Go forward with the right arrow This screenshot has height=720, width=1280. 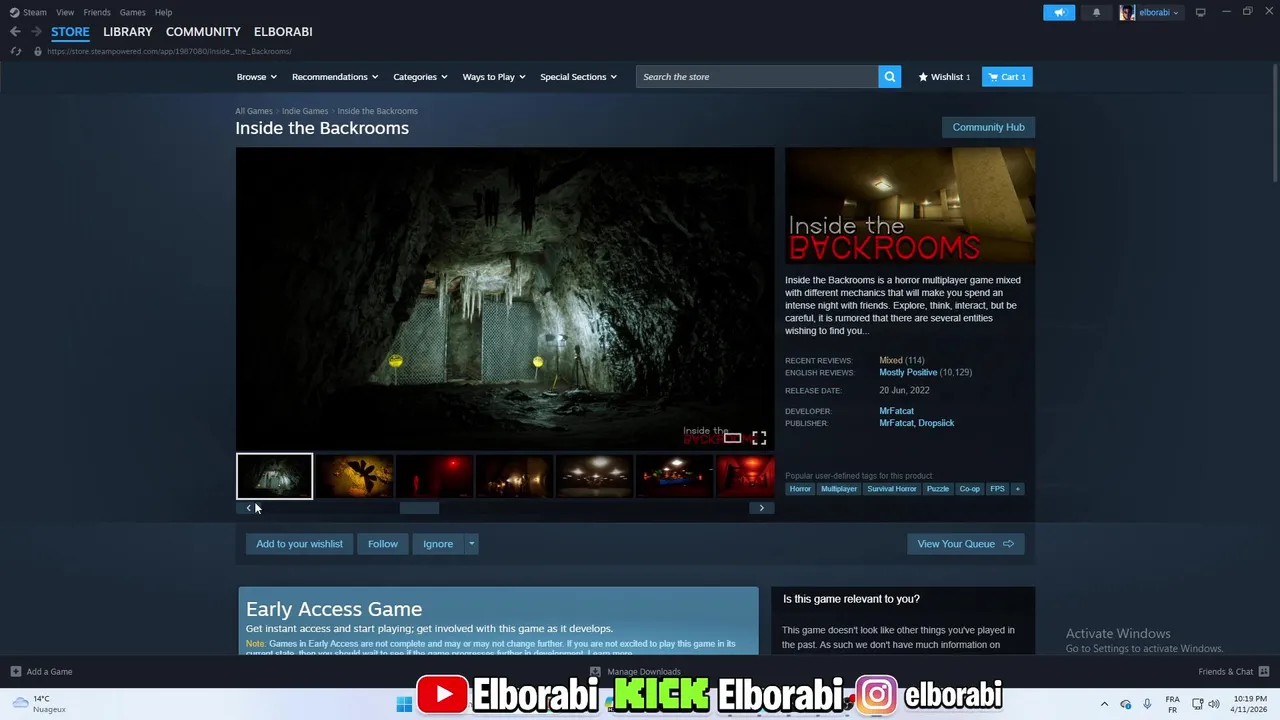[x=35, y=32]
